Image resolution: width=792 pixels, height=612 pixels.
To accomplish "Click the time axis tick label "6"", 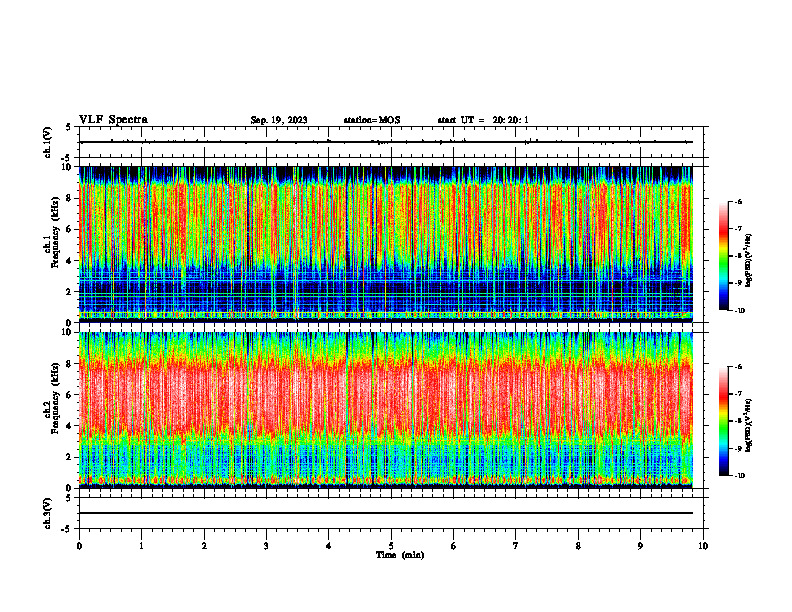I will point(454,546).
